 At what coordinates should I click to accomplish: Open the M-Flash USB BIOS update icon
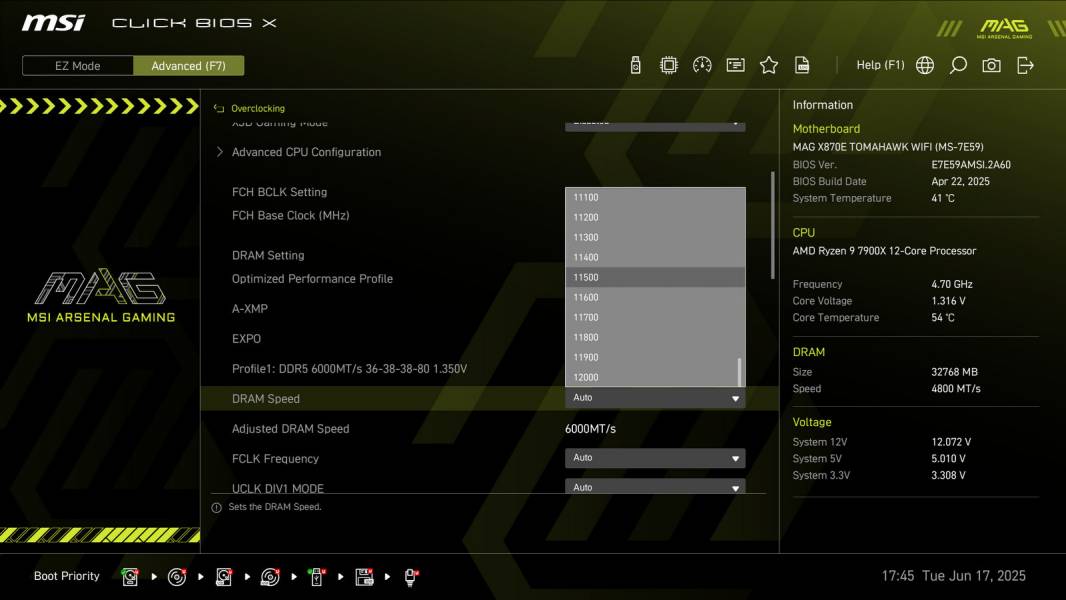[x=636, y=65]
